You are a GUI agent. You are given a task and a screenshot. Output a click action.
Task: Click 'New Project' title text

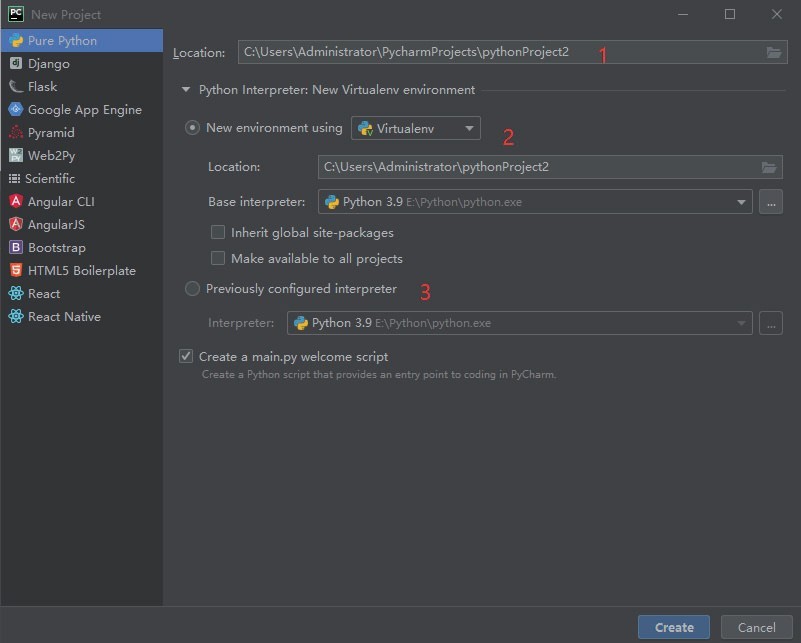[x=66, y=15]
